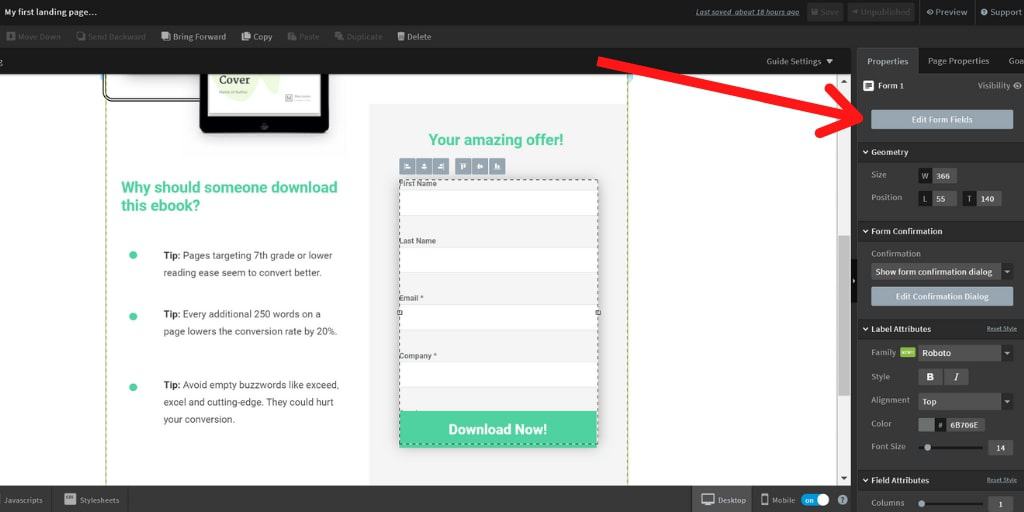Click the Copy toolbar button
1024x512 pixels.
257,37
